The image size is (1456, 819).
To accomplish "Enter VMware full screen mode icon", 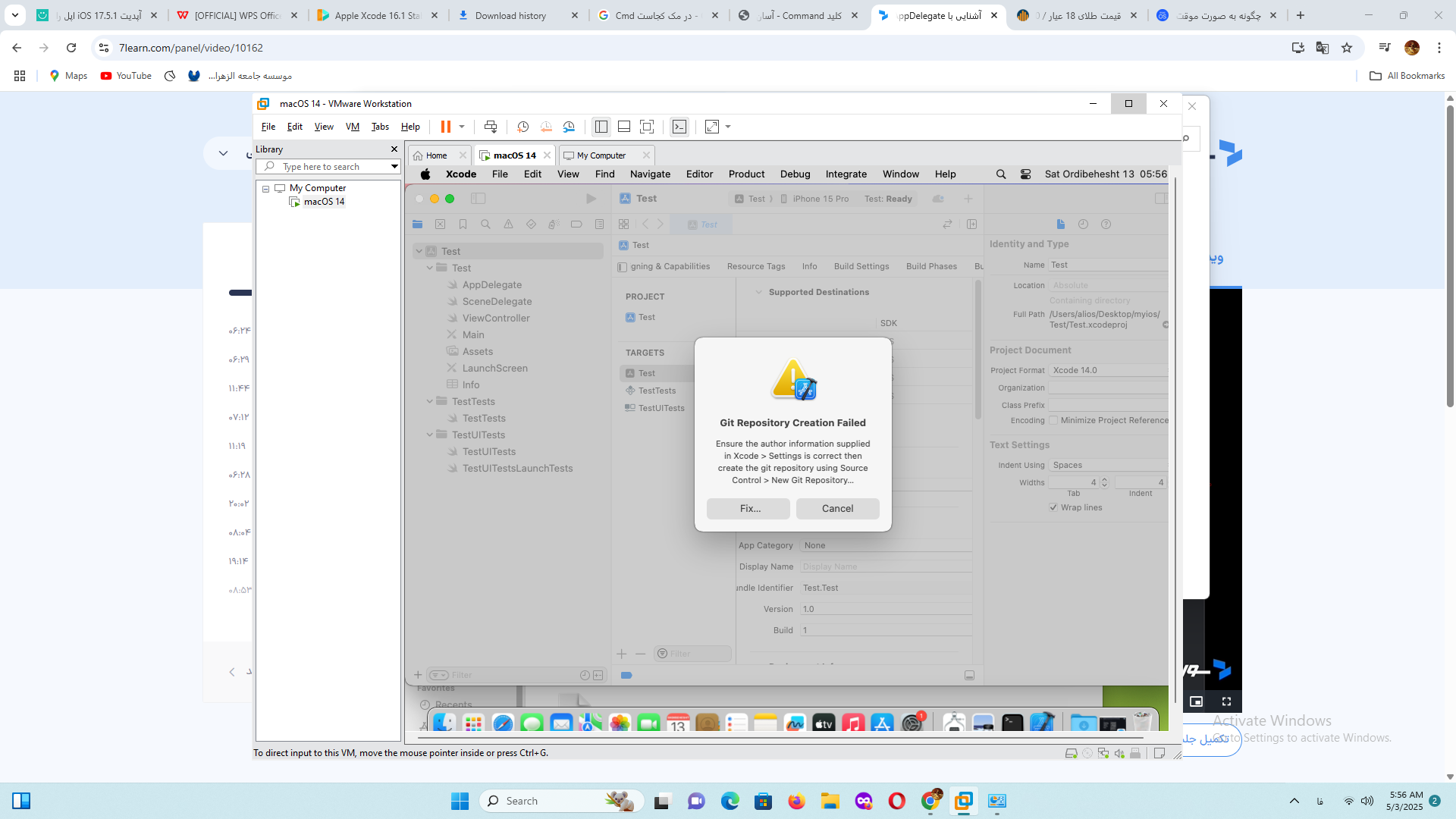I will (x=647, y=127).
